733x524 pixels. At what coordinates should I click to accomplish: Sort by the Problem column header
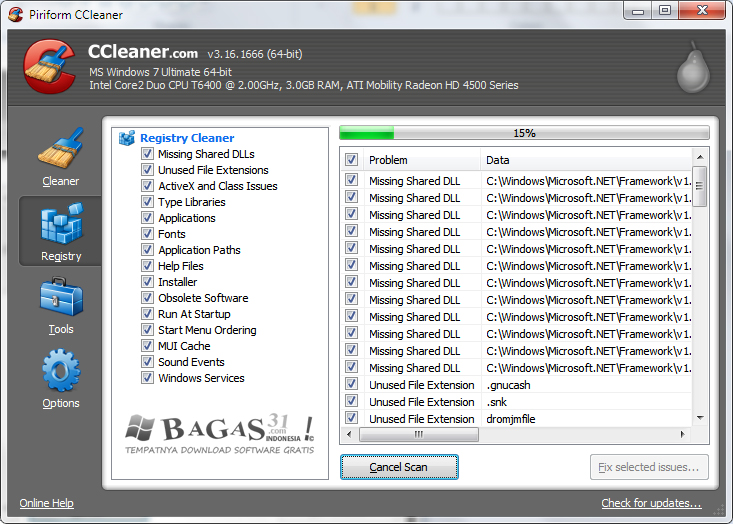tap(420, 160)
